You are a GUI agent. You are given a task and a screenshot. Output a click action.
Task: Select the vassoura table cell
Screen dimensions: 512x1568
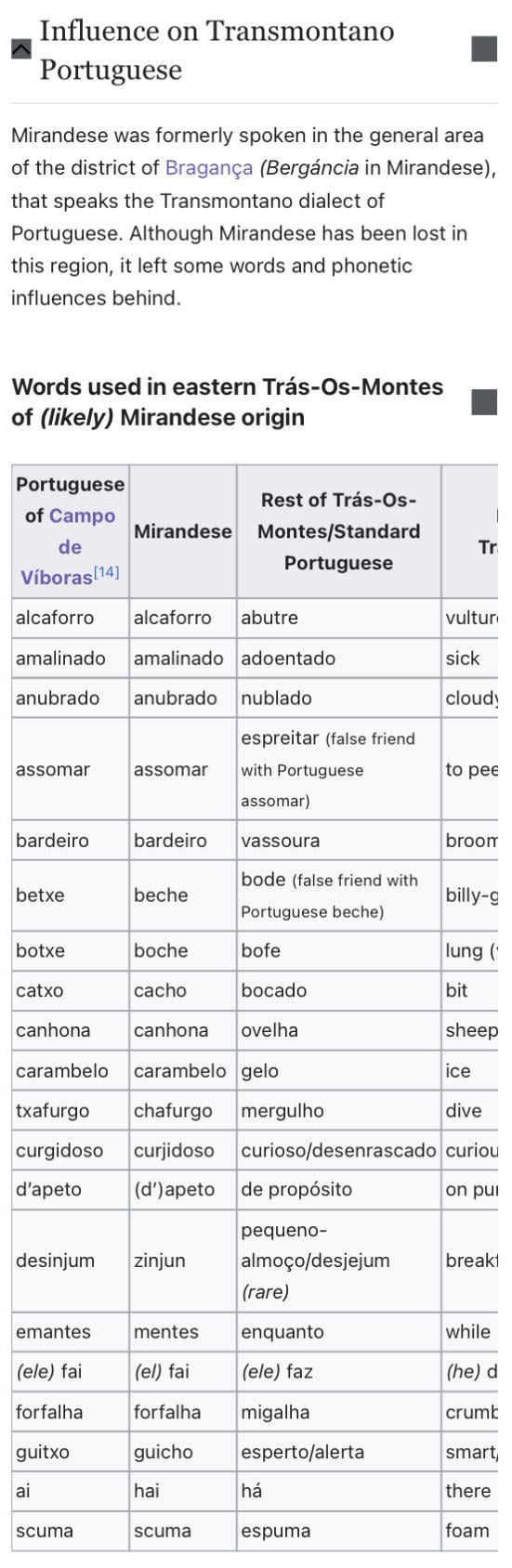pos(339,840)
